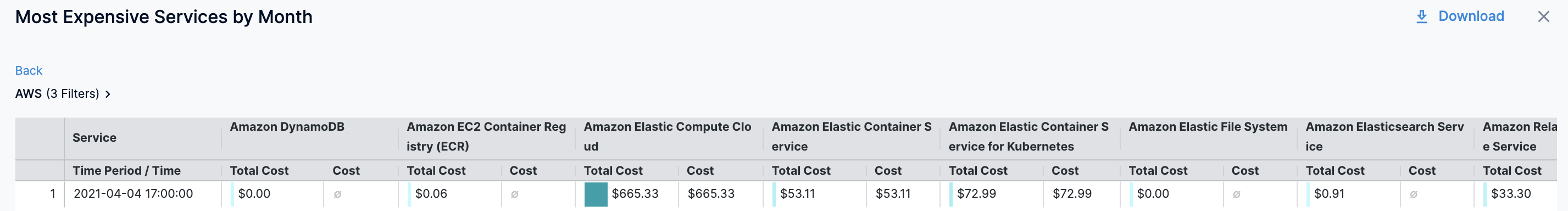Select Amazon DynamoDB column header

coord(287,126)
